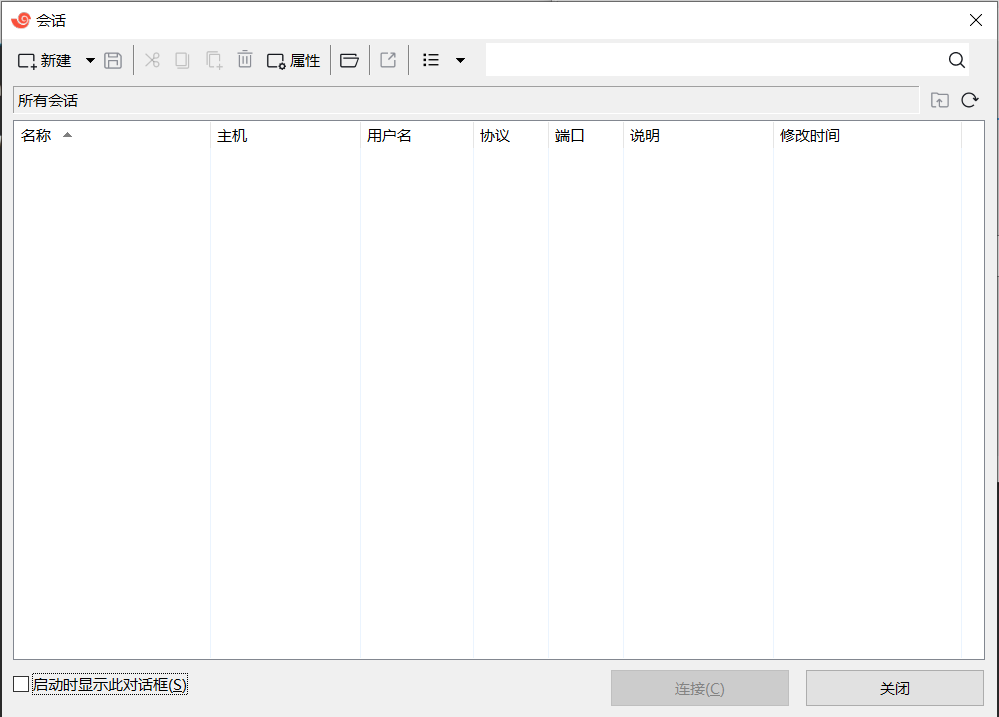Viewport: 999px width, 717px height.
Task: Click the 所有会话 path bar
Action: tap(466, 100)
